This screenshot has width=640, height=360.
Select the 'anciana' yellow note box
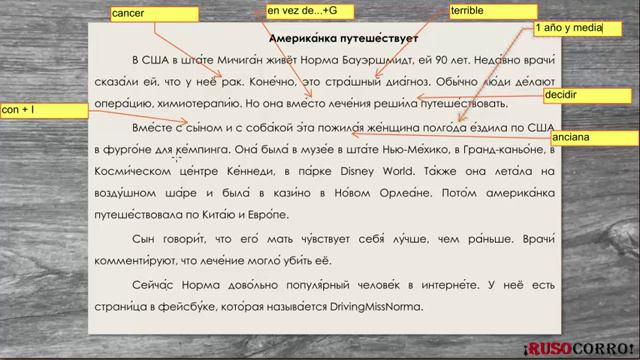point(595,138)
